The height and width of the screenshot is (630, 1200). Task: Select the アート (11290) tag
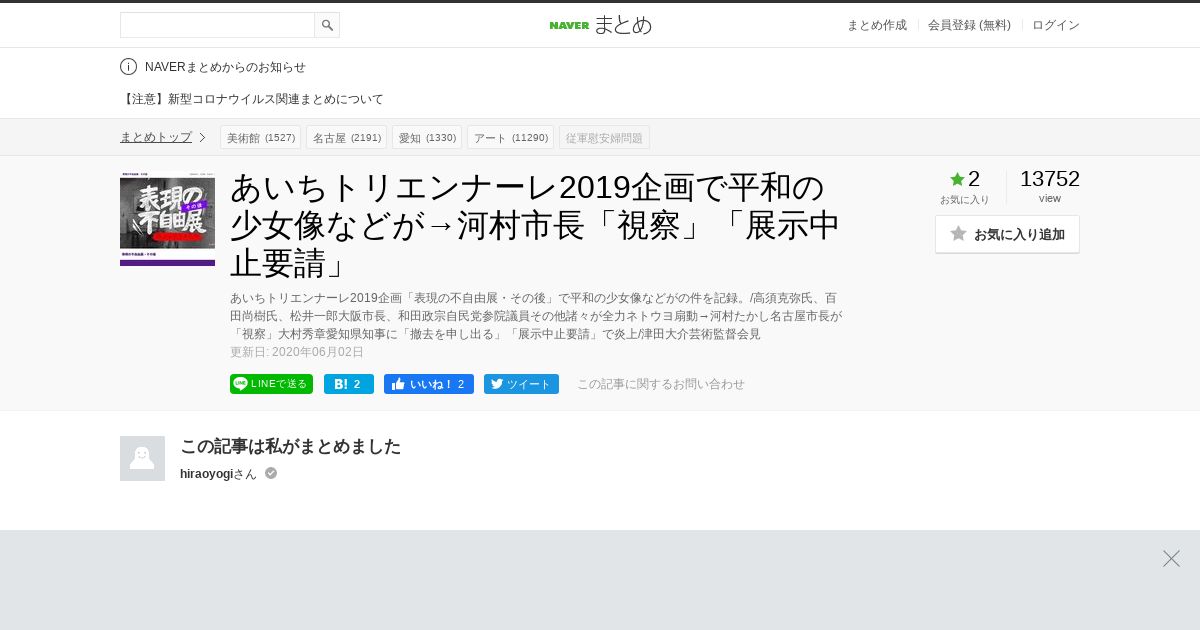(510, 137)
